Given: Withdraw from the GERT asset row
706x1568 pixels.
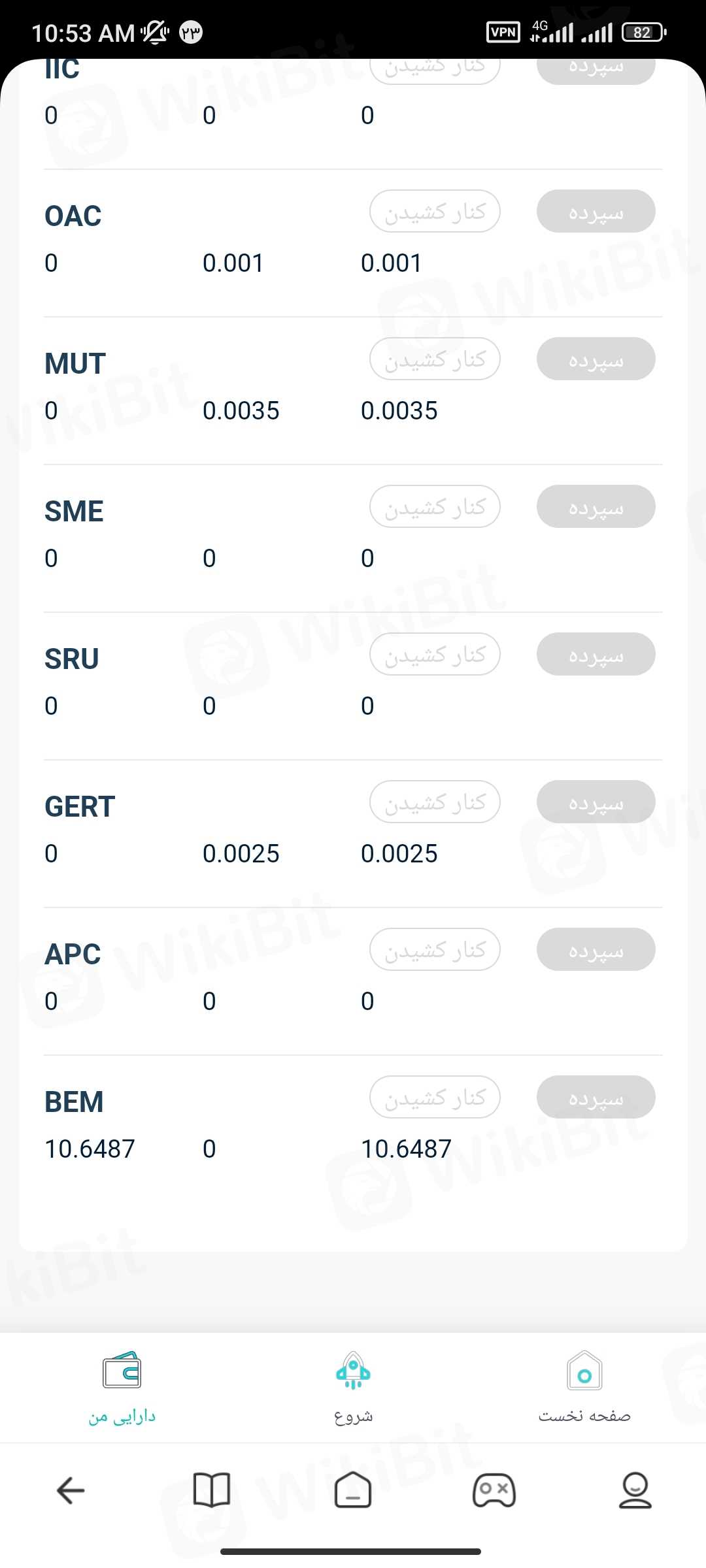Looking at the screenshot, I should coord(435,802).
